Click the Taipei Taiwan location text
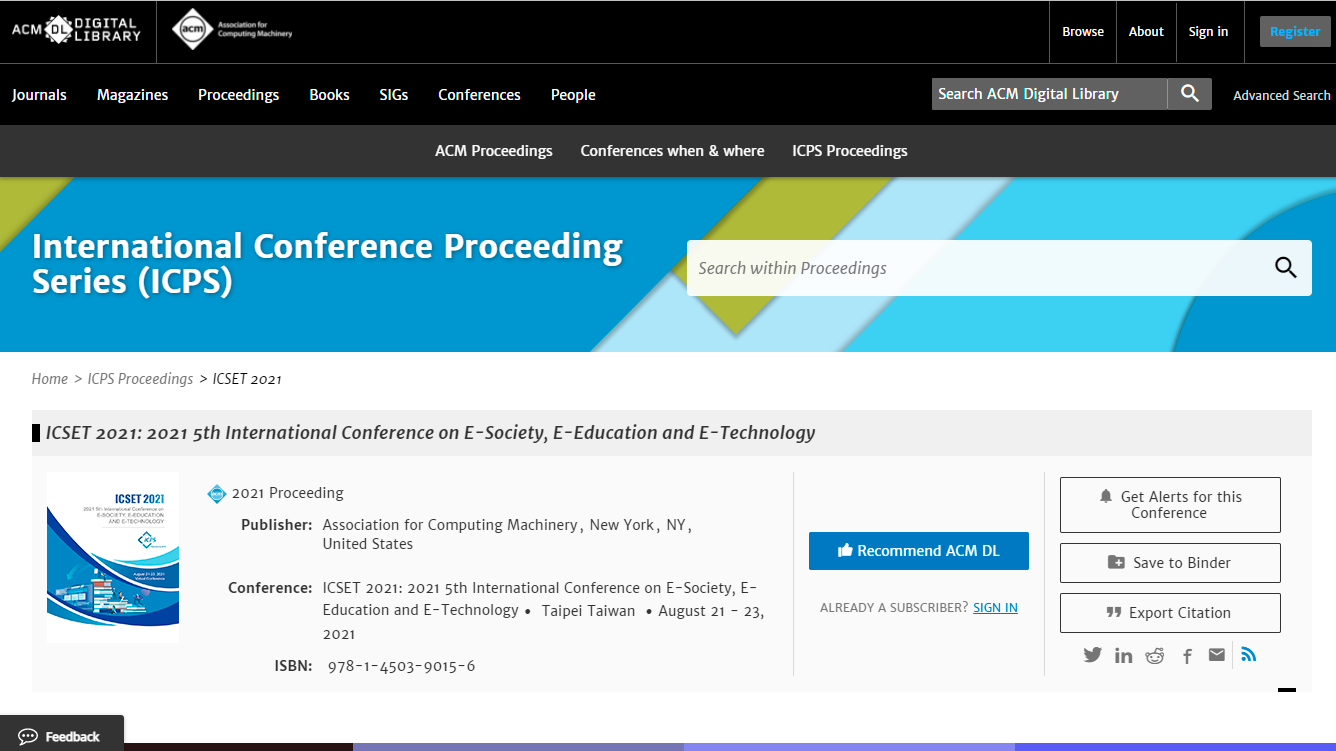The height and width of the screenshot is (751, 1336). pos(588,611)
